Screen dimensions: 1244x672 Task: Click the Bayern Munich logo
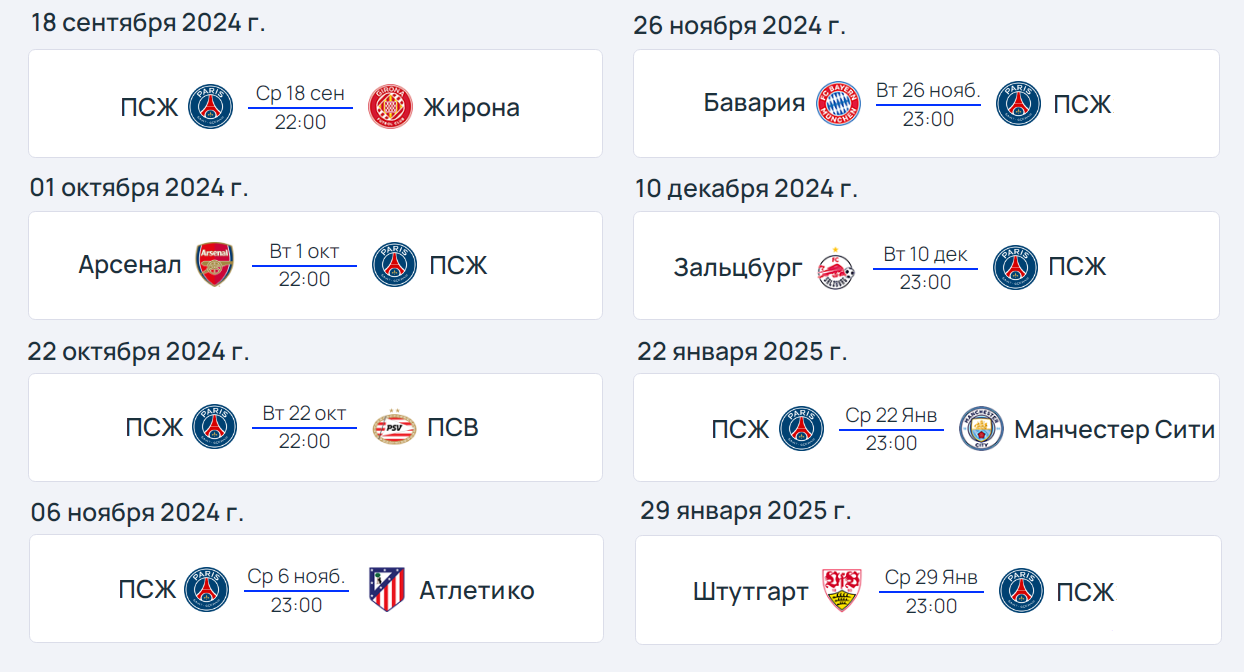tap(837, 103)
